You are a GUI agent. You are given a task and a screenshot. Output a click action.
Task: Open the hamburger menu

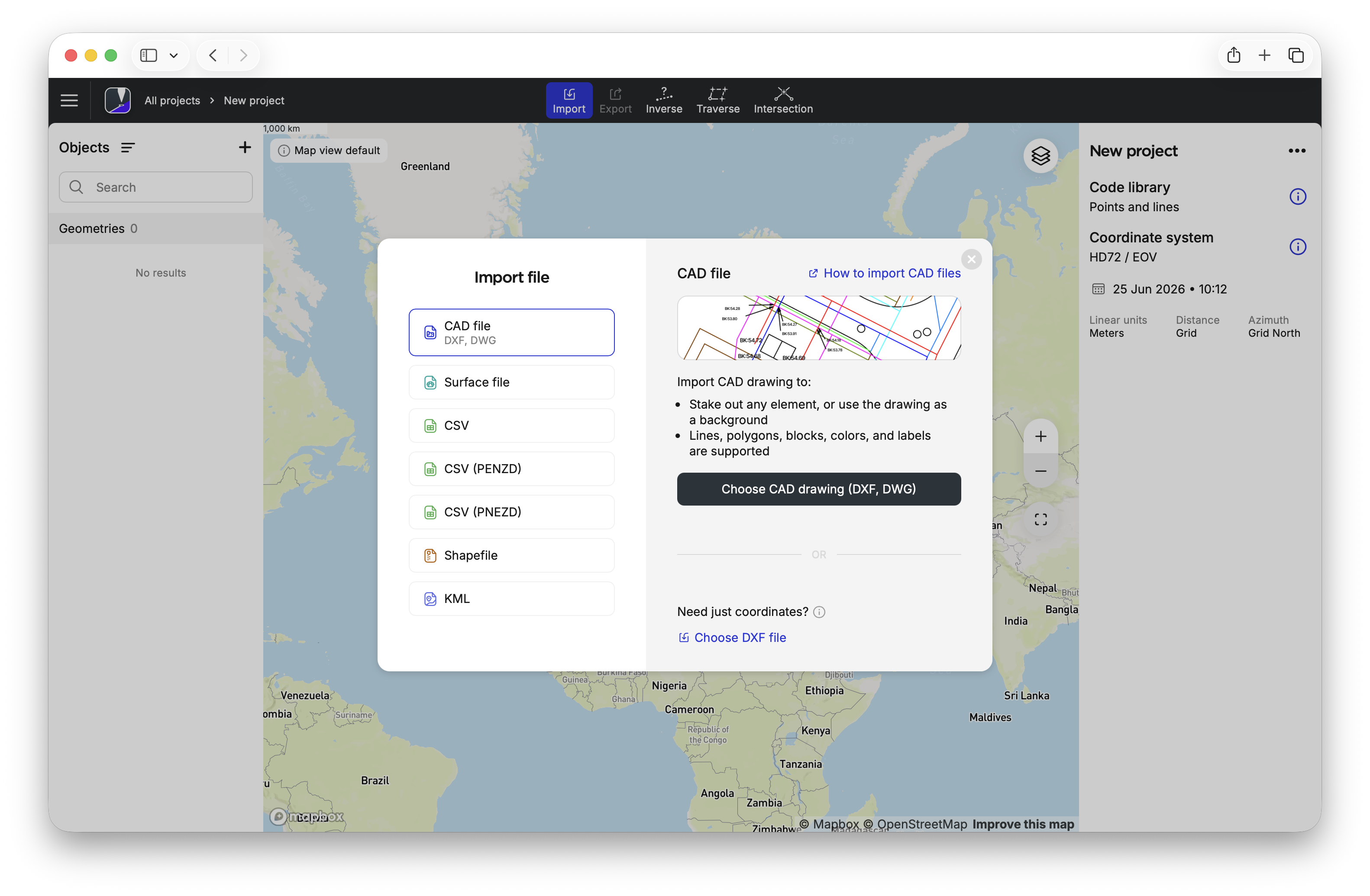69,100
